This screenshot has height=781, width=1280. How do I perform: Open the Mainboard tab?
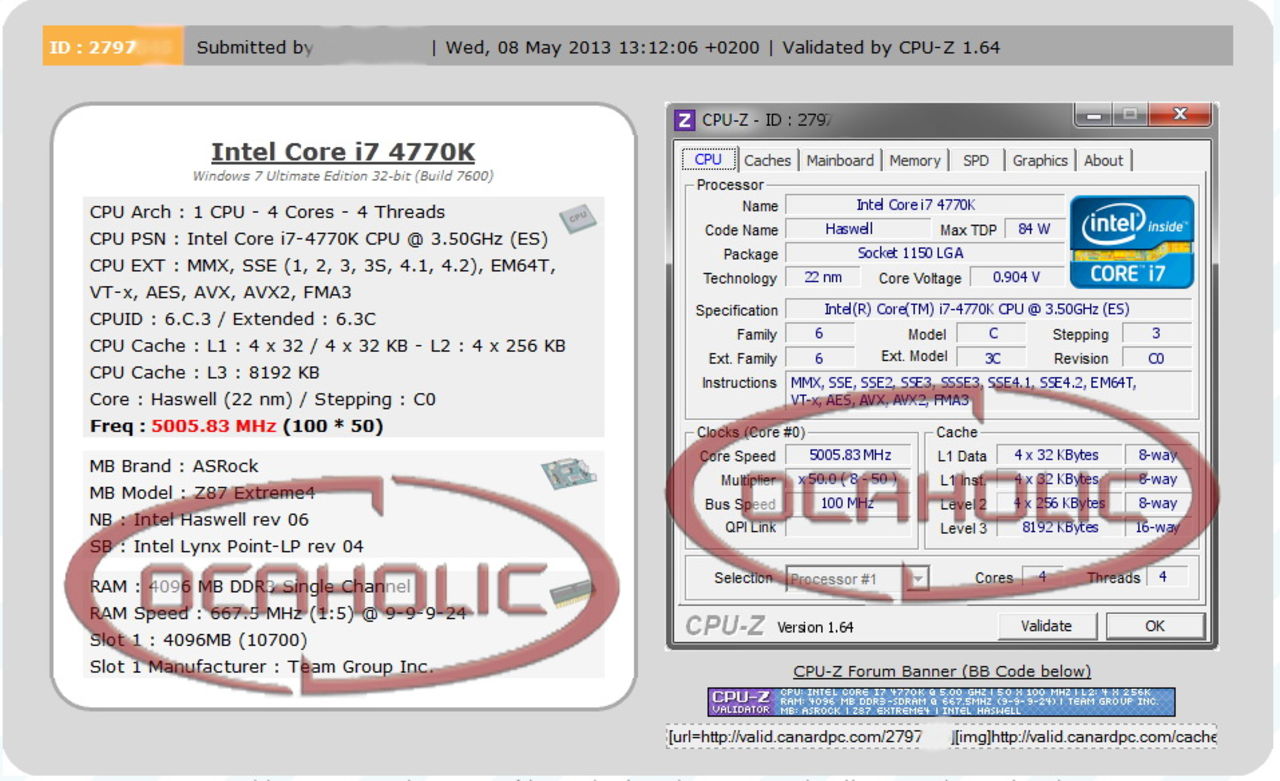(840, 159)
